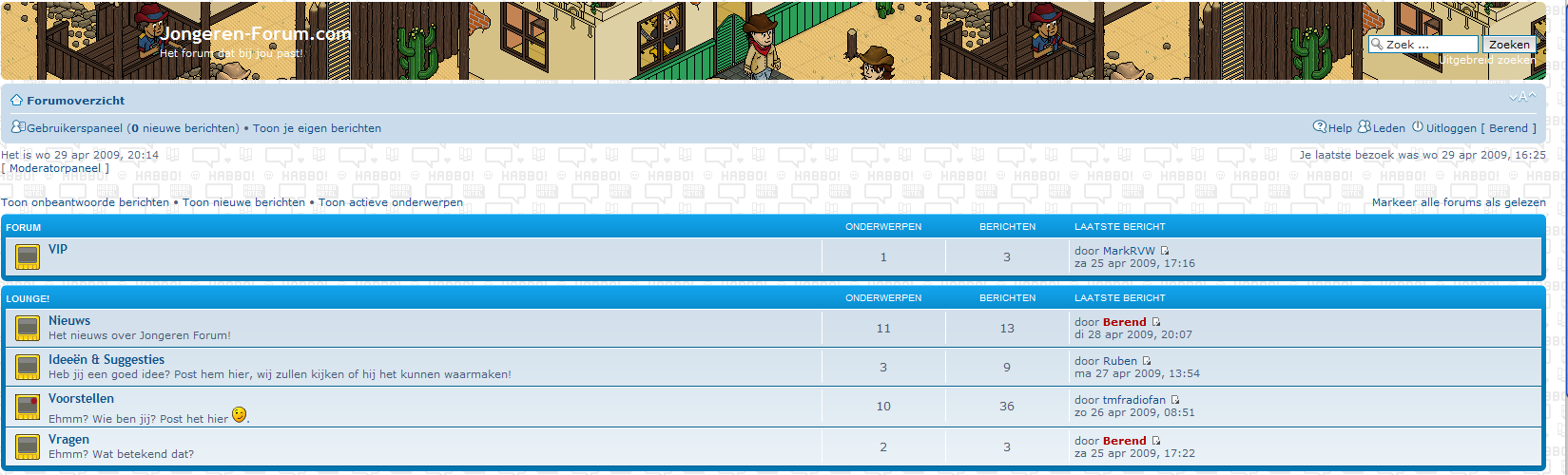Open the Vragen forum
This screenshot has width=1568, height=475.
(x=68, y=439)
